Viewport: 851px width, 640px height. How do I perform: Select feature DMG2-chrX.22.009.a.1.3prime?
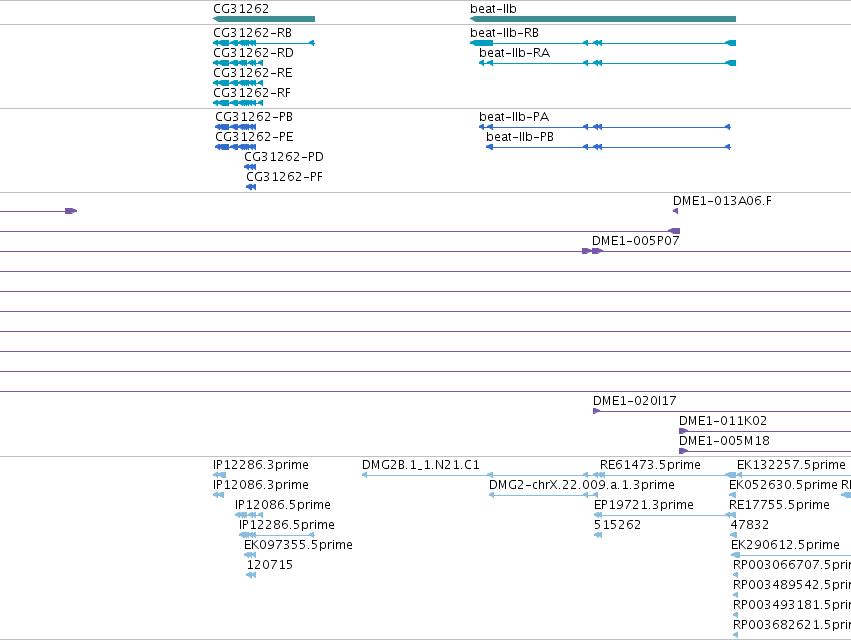pos(582,485)
